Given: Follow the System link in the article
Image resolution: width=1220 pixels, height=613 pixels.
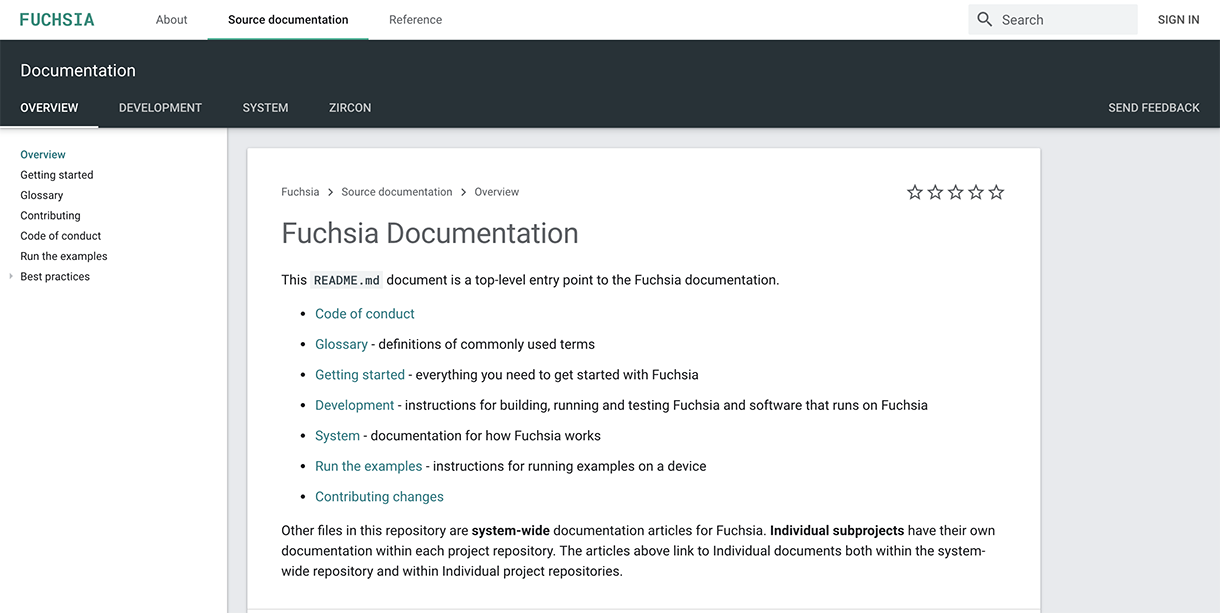Looking at the screenshot, I should pos(337,436).
